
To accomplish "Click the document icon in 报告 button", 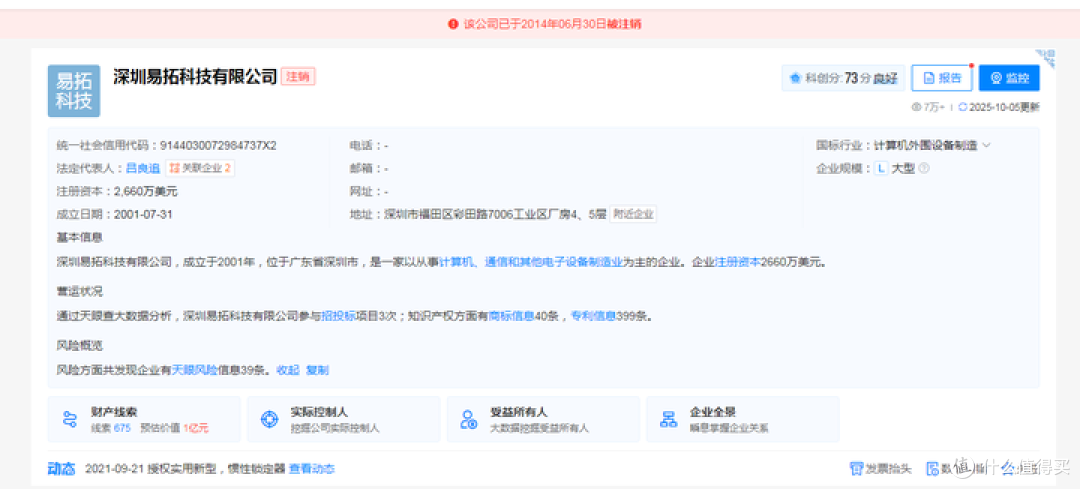I will click(928, 78).
